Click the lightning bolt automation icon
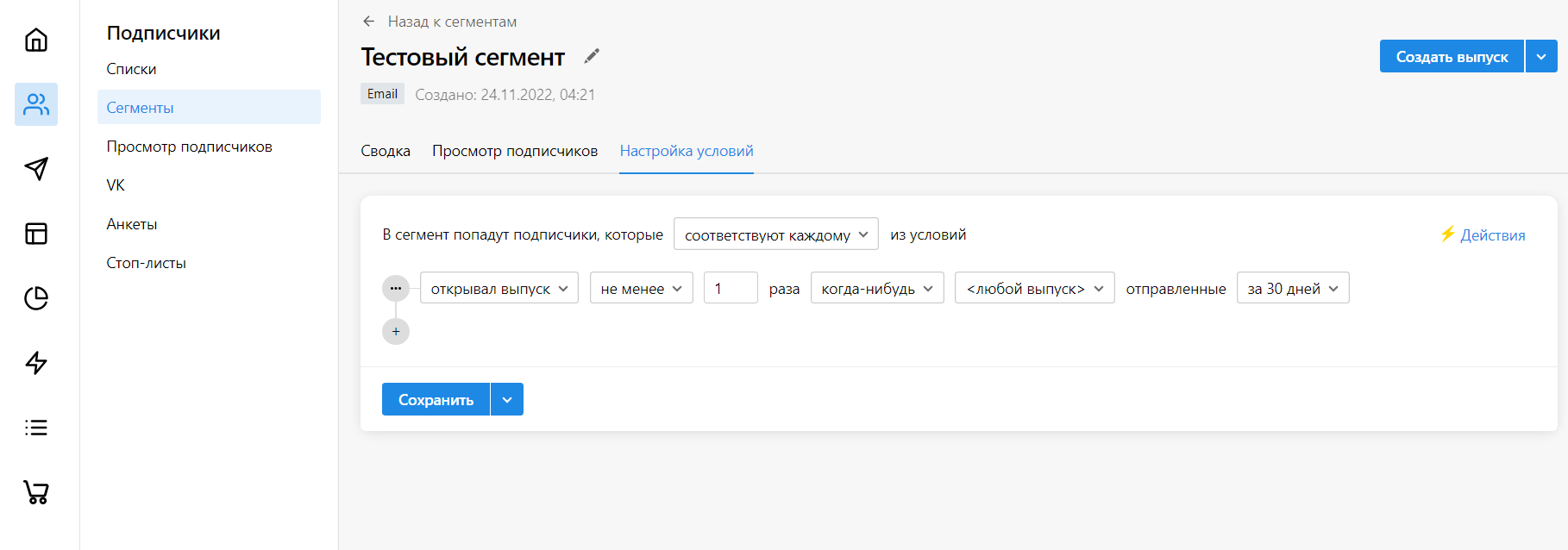 tap(36, 363)
